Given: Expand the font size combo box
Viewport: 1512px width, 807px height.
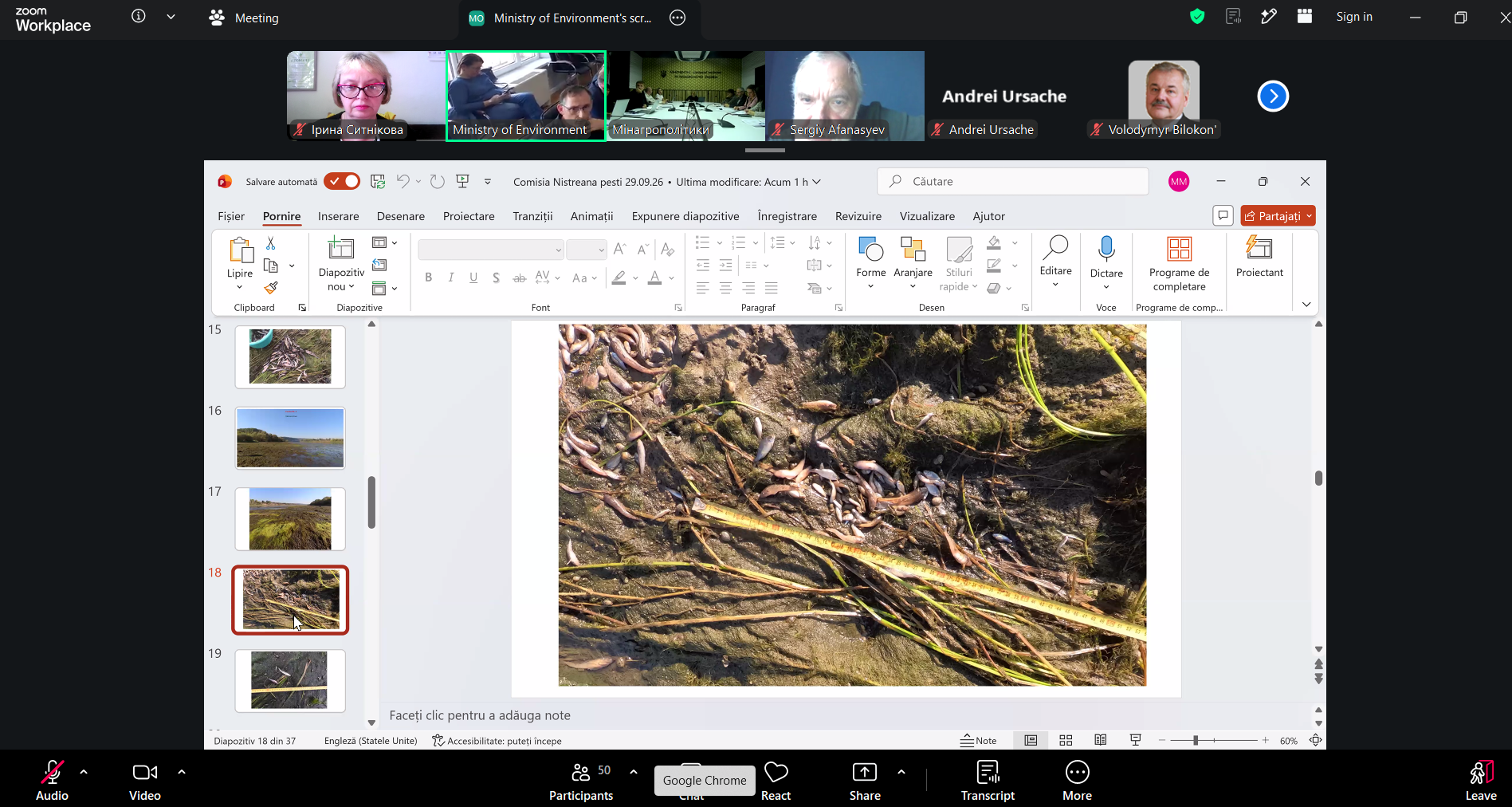Looking at the screenshot, I should (601, 250).
